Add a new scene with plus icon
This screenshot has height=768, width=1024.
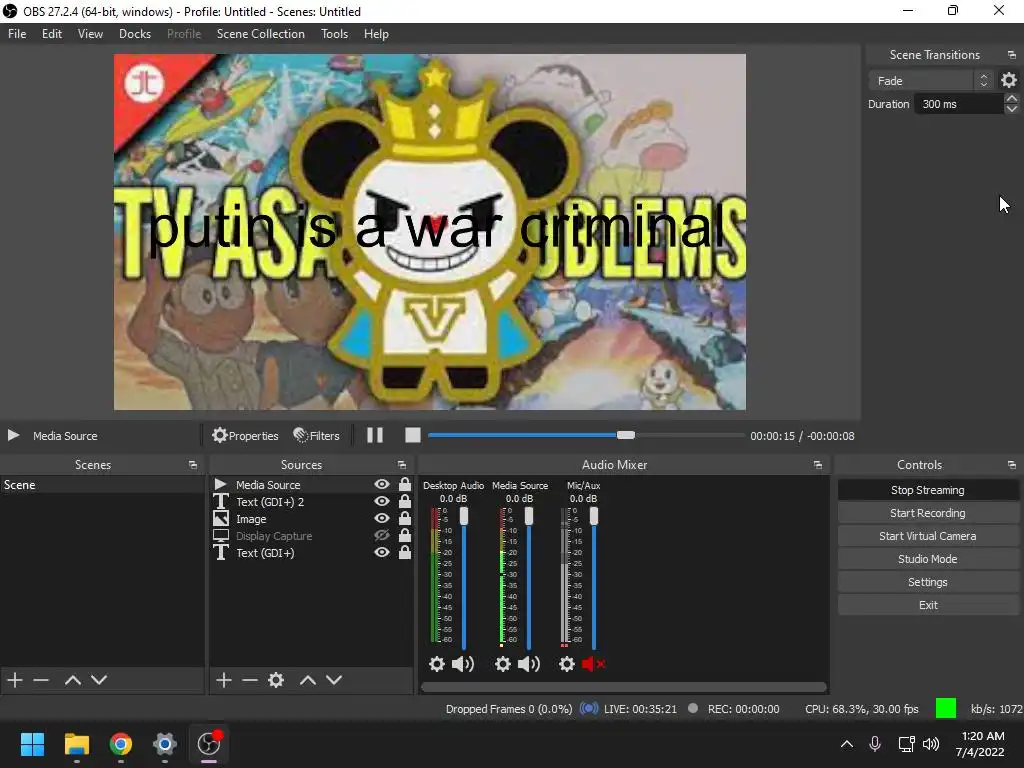(15, 680)
